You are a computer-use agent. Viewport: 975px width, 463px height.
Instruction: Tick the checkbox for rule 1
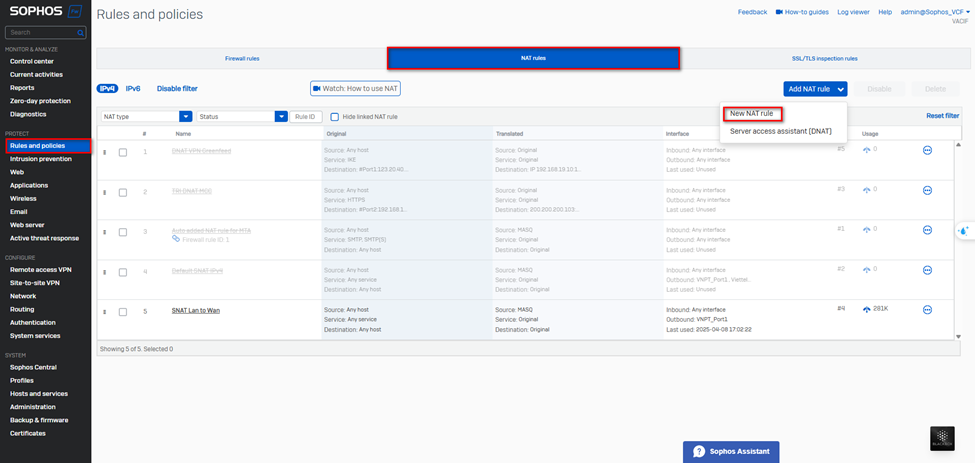(123, 152)
